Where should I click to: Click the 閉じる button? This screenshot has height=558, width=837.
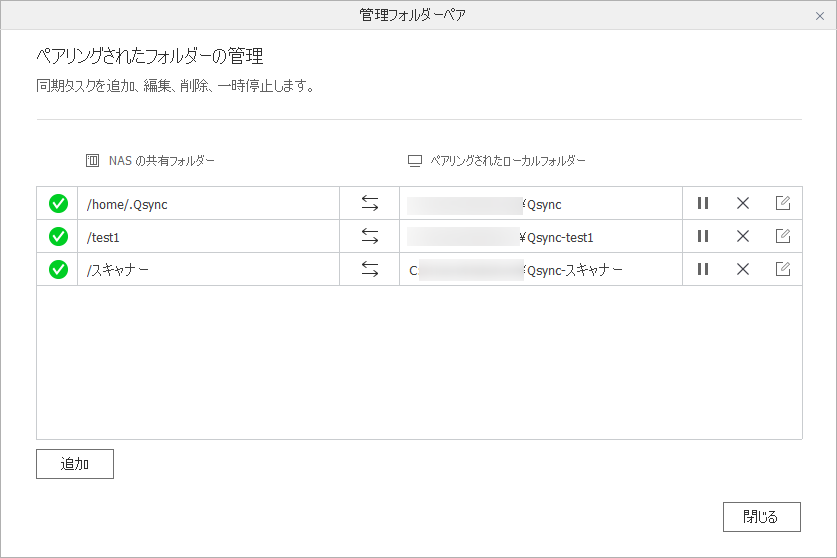(x=762, y=517)
